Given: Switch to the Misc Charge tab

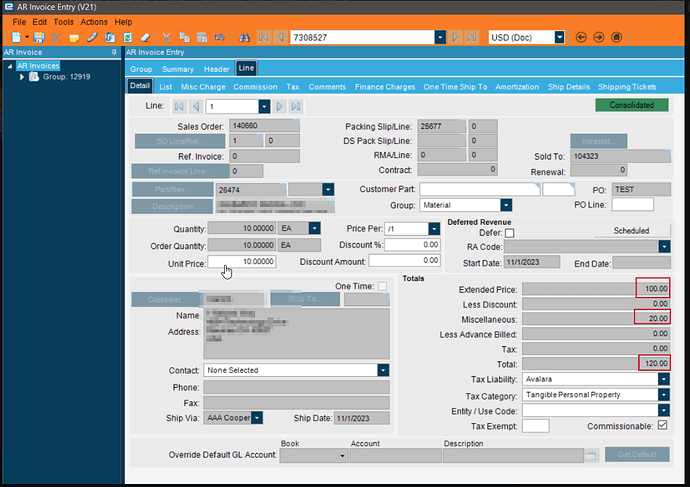Looking at the screenshot, I should point(203,87).
